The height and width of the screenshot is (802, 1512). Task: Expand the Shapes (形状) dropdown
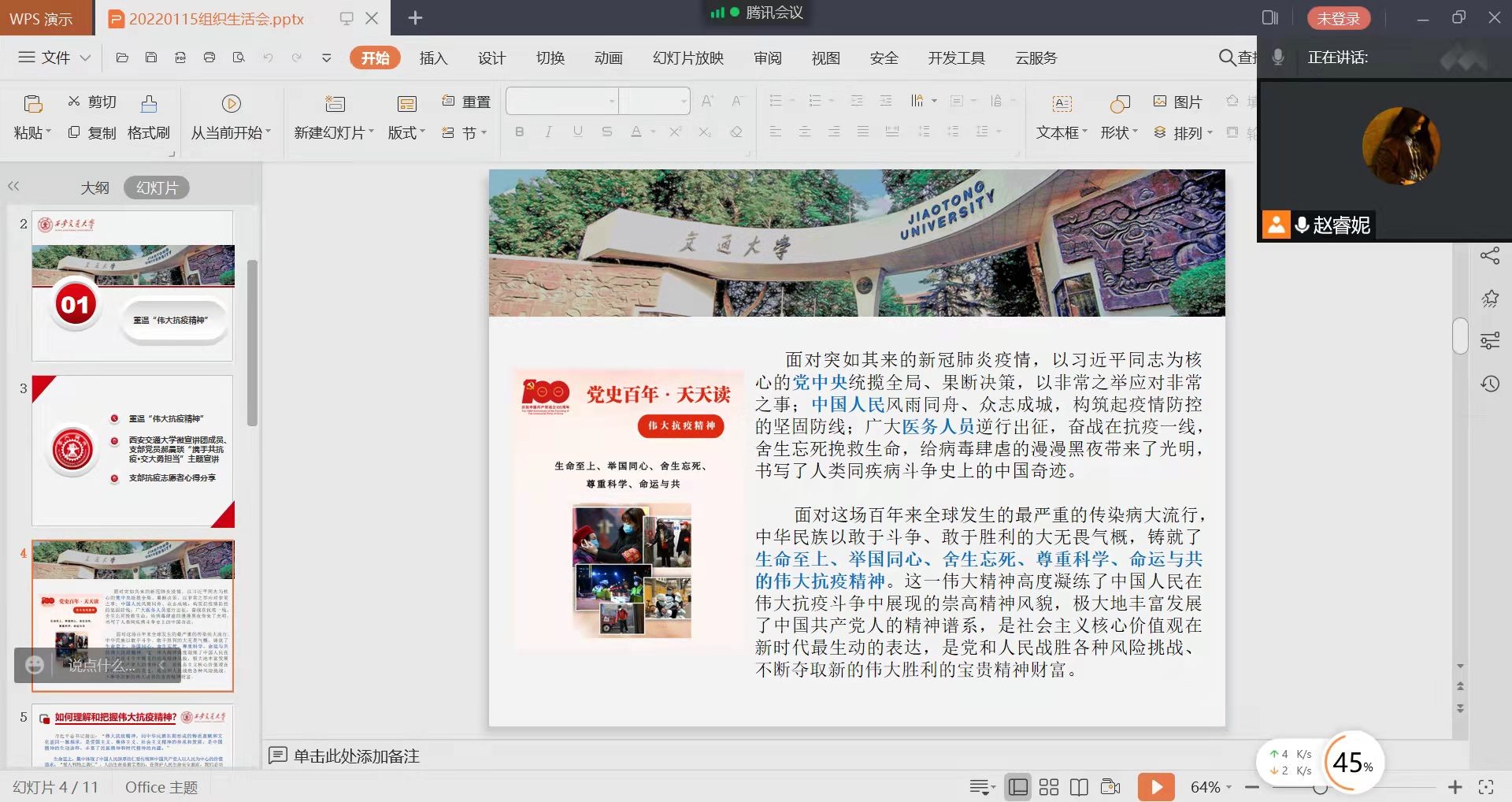pyautogui.click(x=1119, y=133)
